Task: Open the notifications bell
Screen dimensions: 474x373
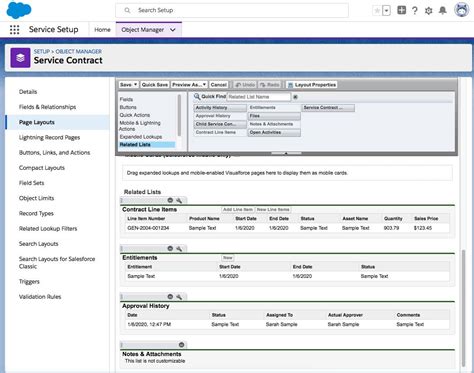Action: (443, 11)
